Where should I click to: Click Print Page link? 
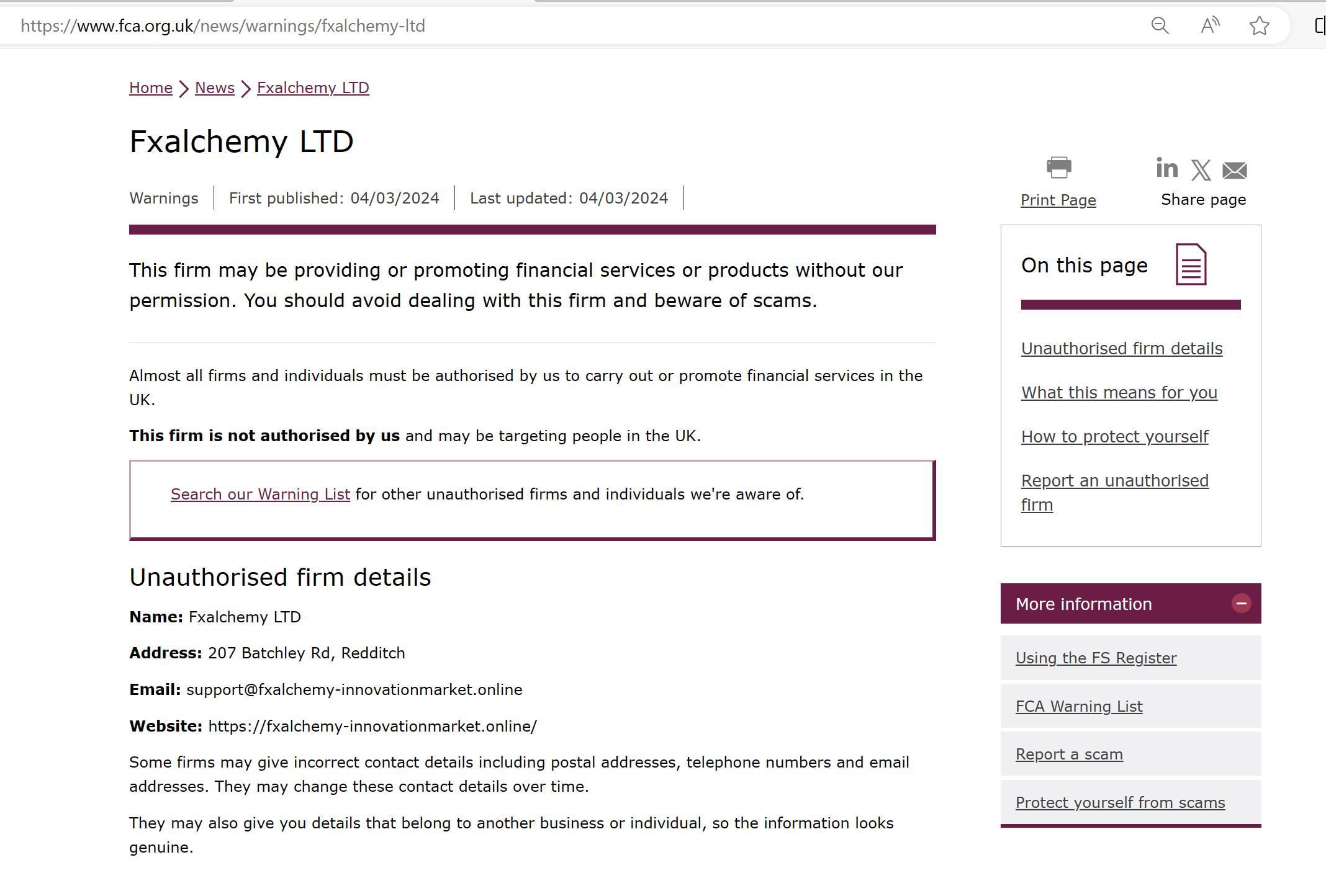click(x=1058, y=200)
